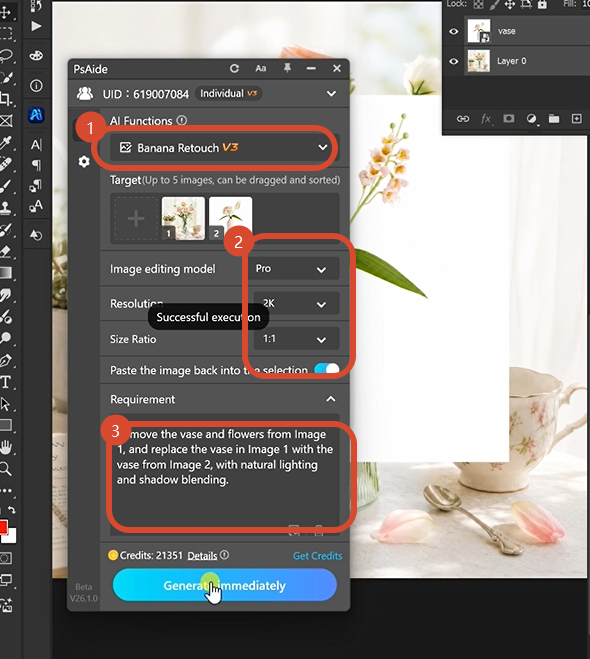Open the Actions panel play icon
The width and height of the screenshot is (590, 659).
pos(37,26)
